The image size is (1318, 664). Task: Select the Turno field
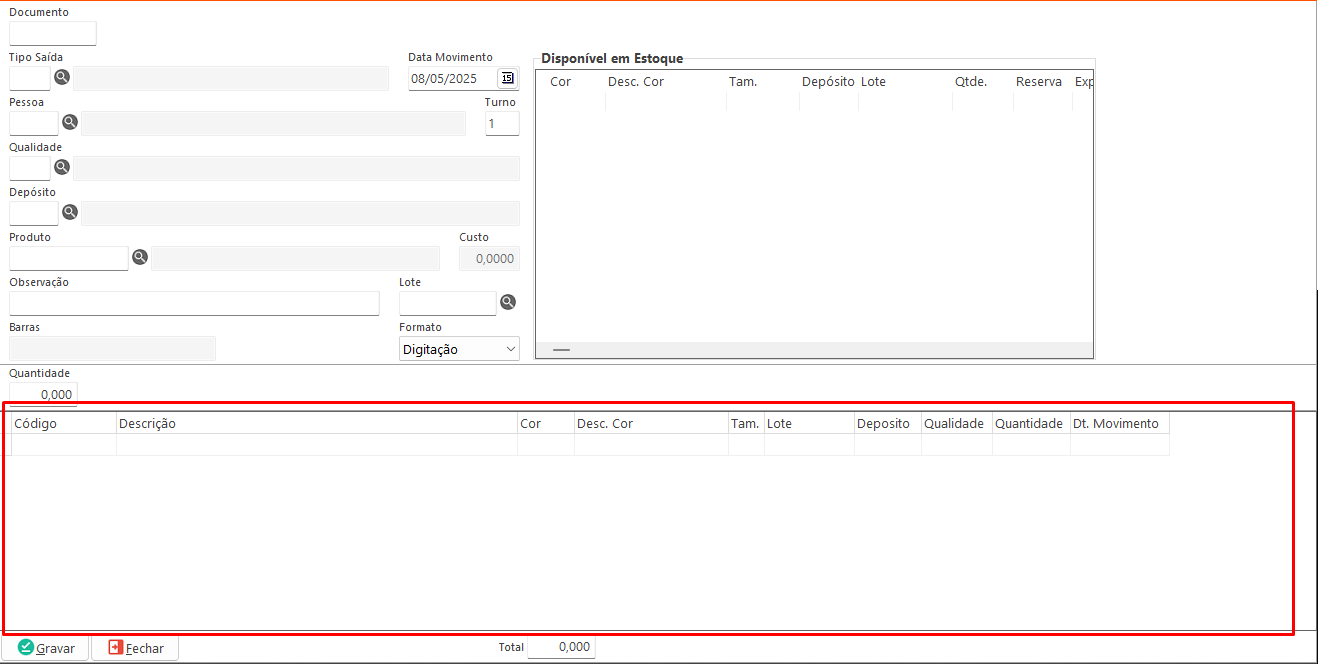(x=502, y=123)
